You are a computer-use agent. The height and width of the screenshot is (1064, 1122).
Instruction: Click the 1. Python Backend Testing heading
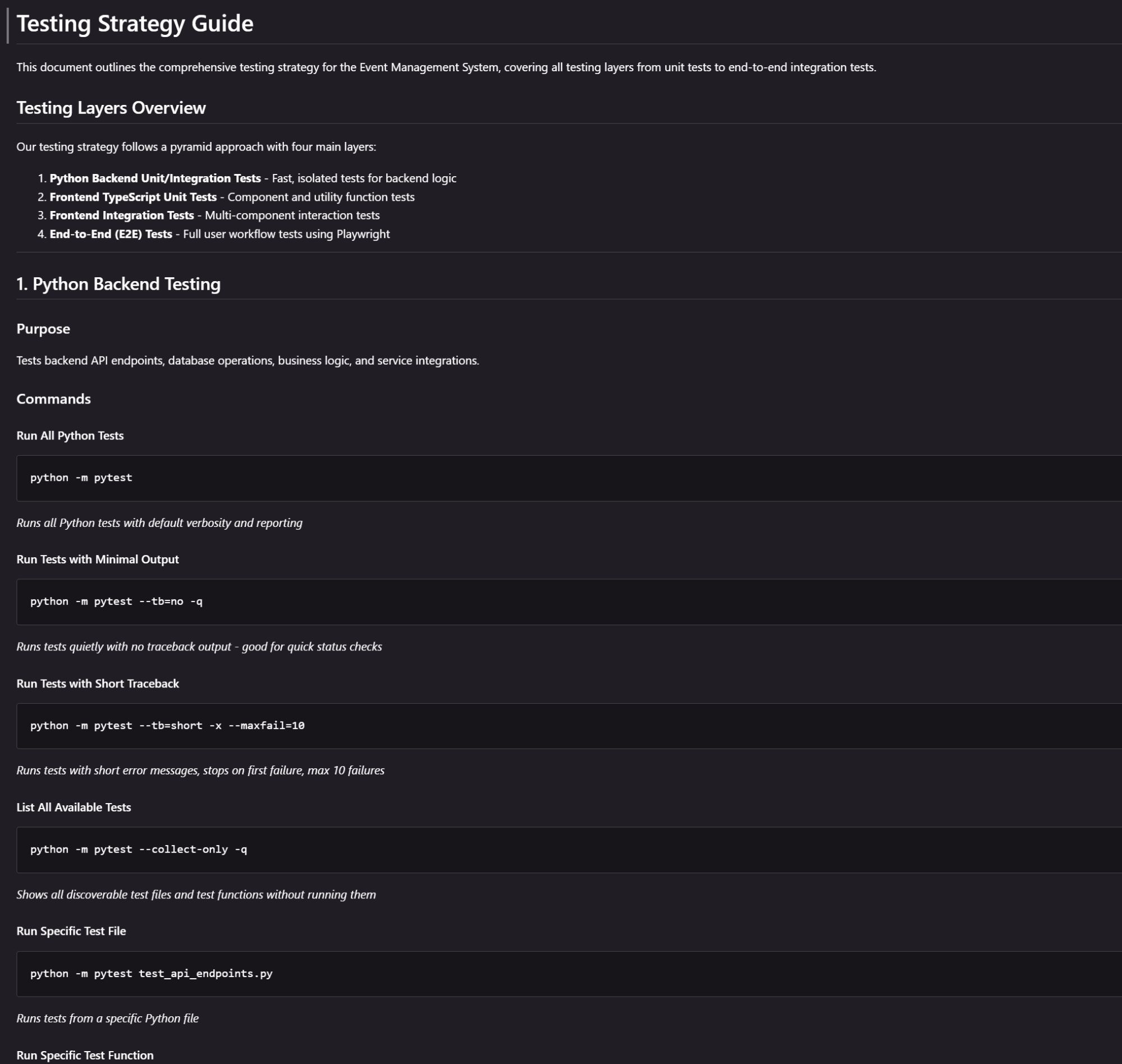118,284
